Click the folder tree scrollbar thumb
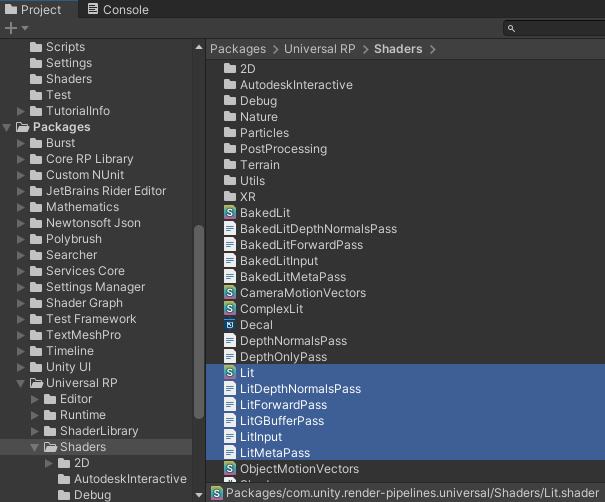Screen dimensions: 605x502 199,321
